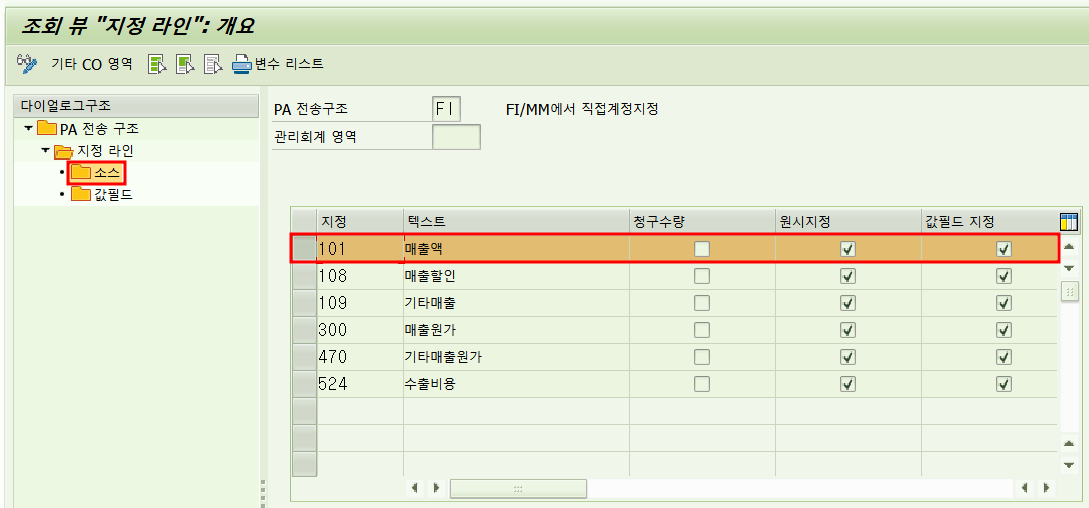Toggle 청구수량 checkbox for row 101
The height and width of the screenshot is (508, 1089).
point(702,249)
